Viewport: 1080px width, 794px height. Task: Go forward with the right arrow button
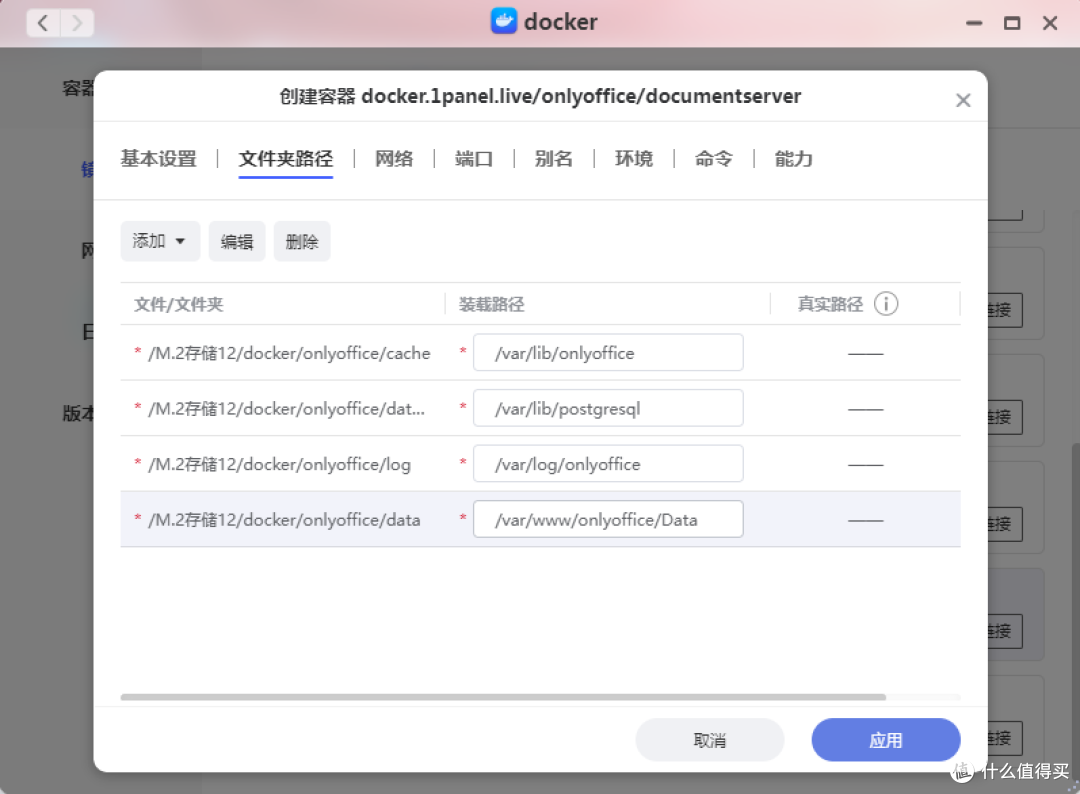pyautogui.click(x=77, y=23)
